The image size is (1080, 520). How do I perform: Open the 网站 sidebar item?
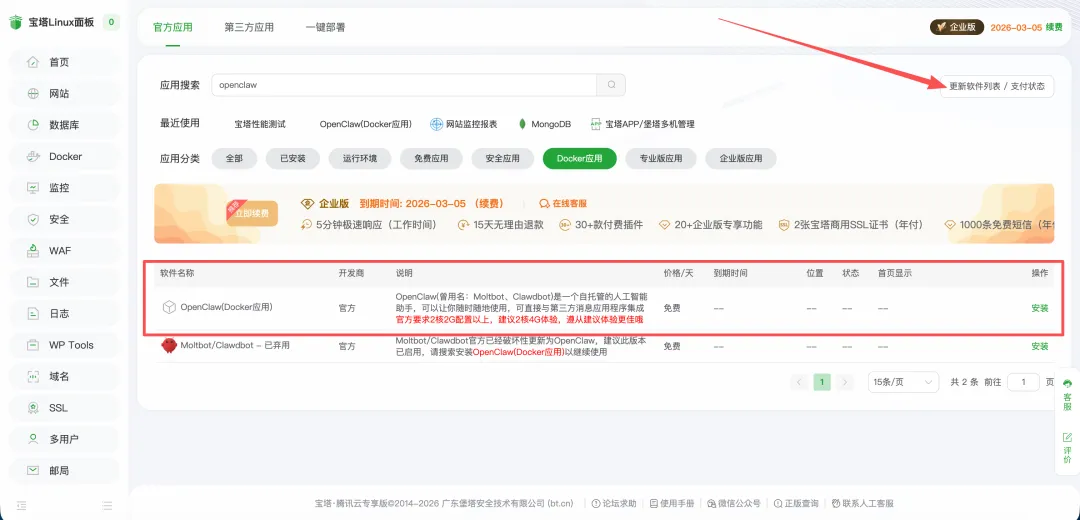point(63,94)
